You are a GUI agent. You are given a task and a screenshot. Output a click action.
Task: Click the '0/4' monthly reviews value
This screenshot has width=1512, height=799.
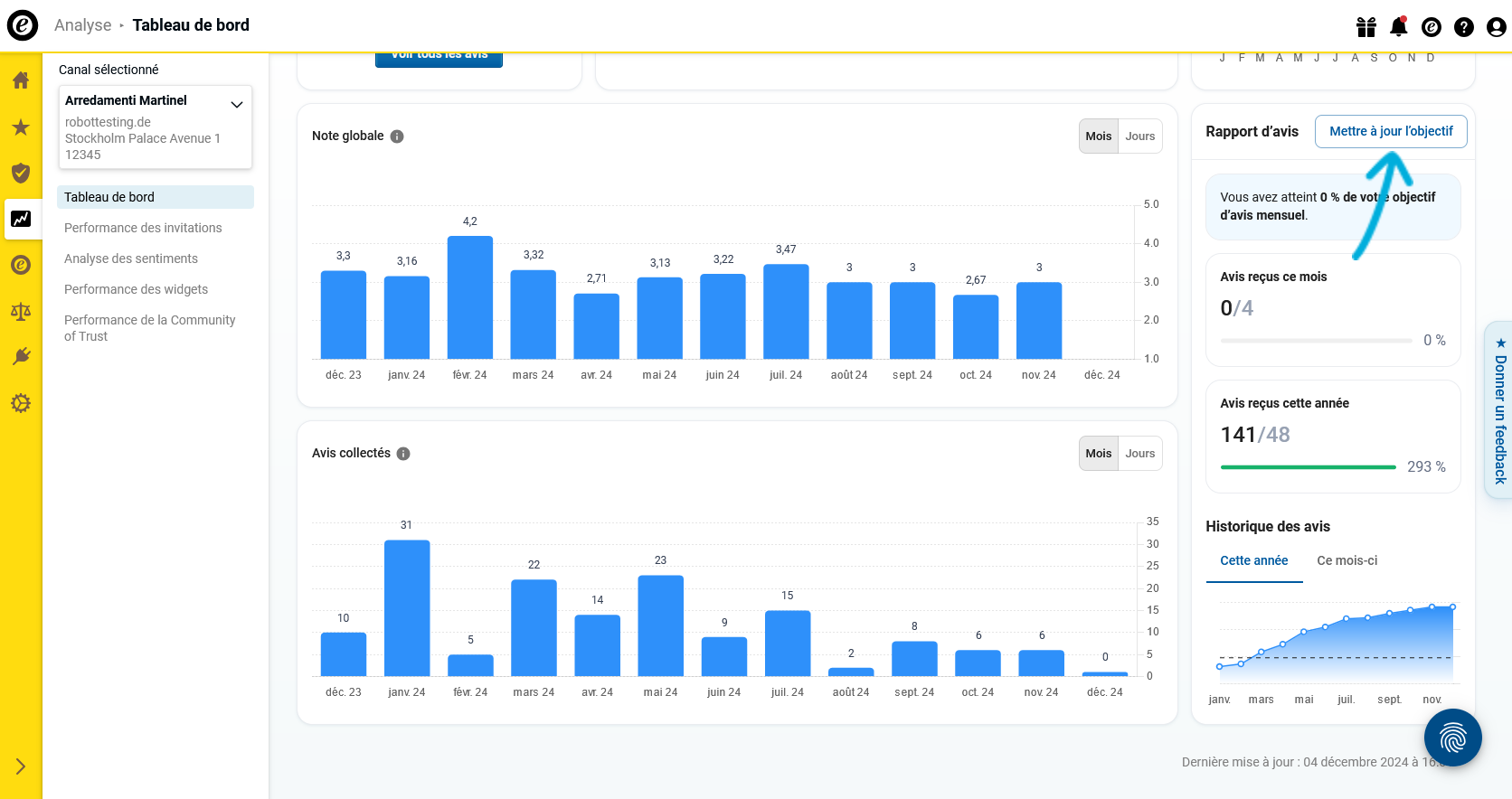click(1237, 308)
